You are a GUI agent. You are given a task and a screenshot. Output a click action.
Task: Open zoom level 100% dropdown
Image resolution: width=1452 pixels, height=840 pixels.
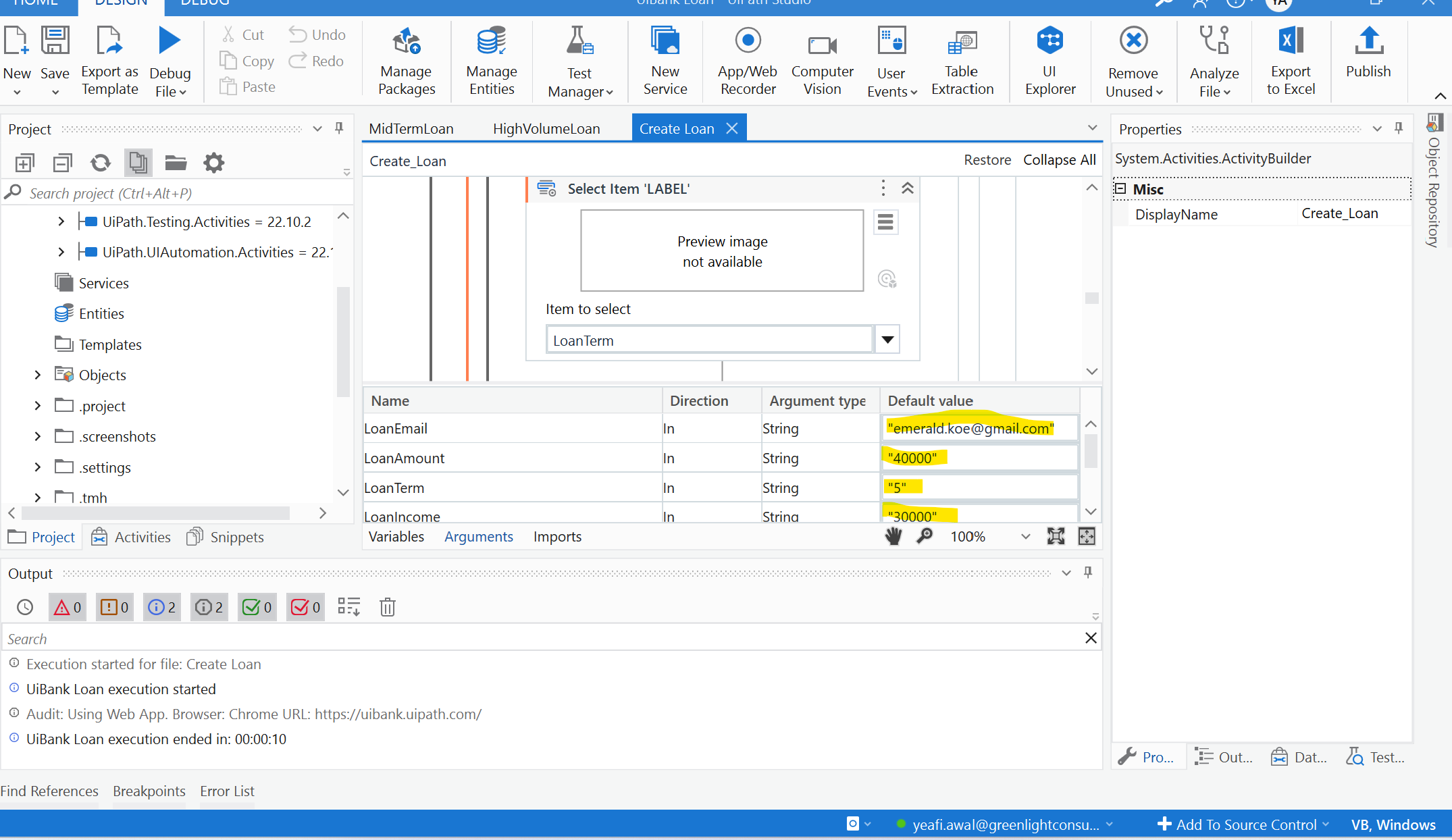1025,537
